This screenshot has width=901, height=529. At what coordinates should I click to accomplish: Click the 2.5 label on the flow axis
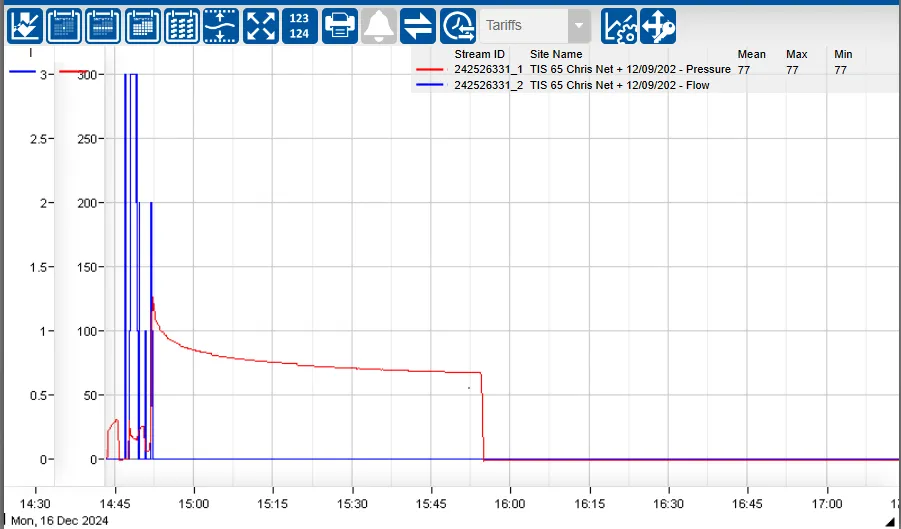click(x=40, y=139)
